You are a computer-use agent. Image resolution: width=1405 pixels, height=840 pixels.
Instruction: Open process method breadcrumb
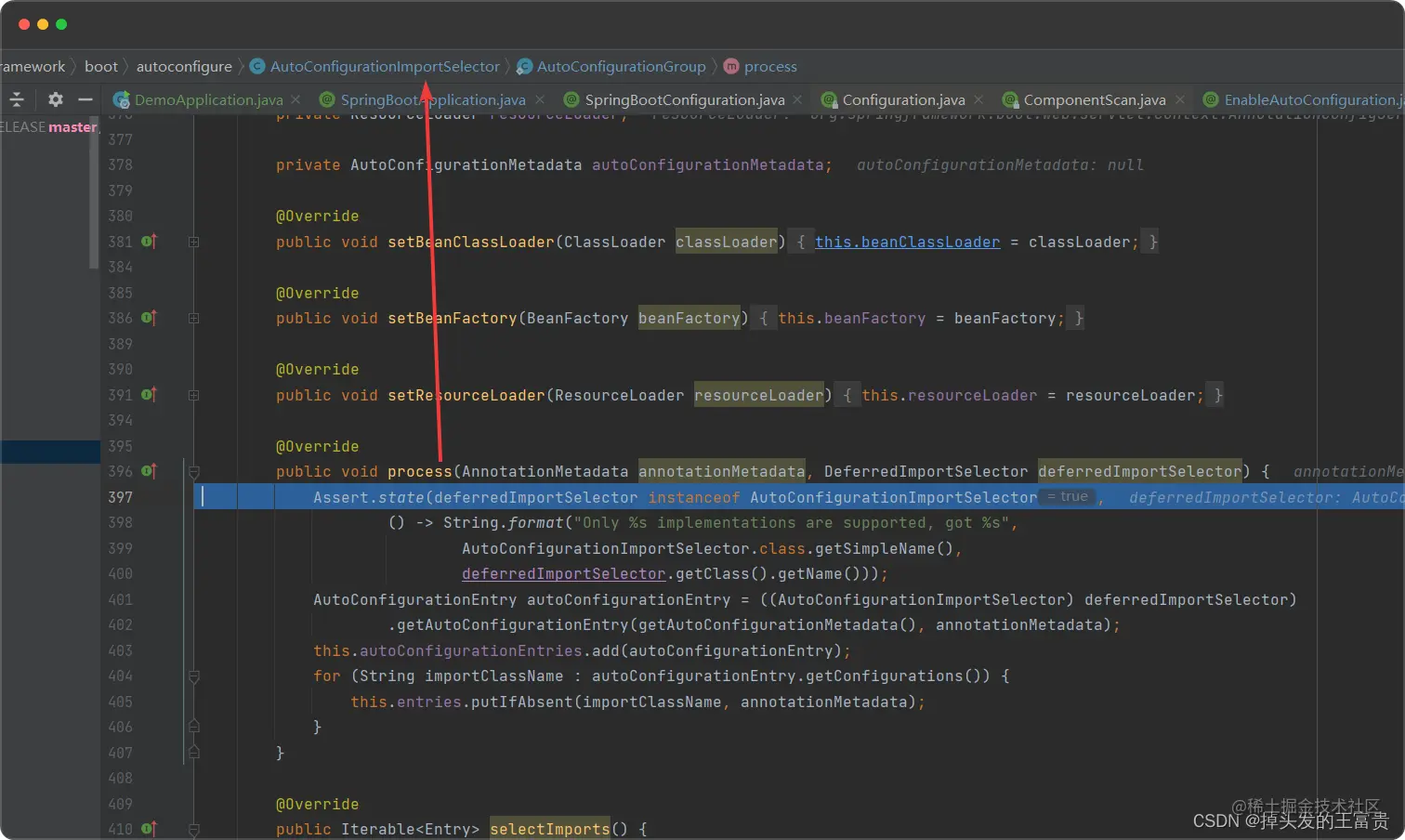coord(770,67)
